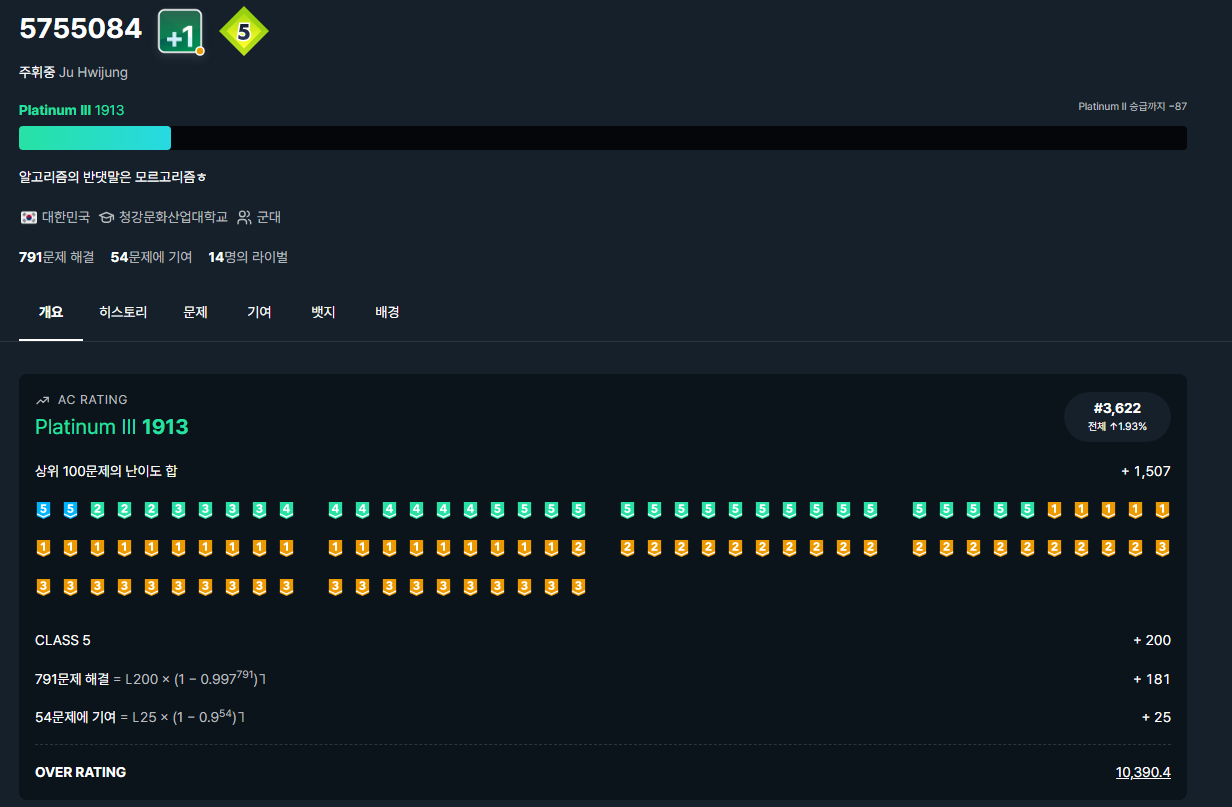Click the Platinum III rating progress bar

[x=602, y=138]
